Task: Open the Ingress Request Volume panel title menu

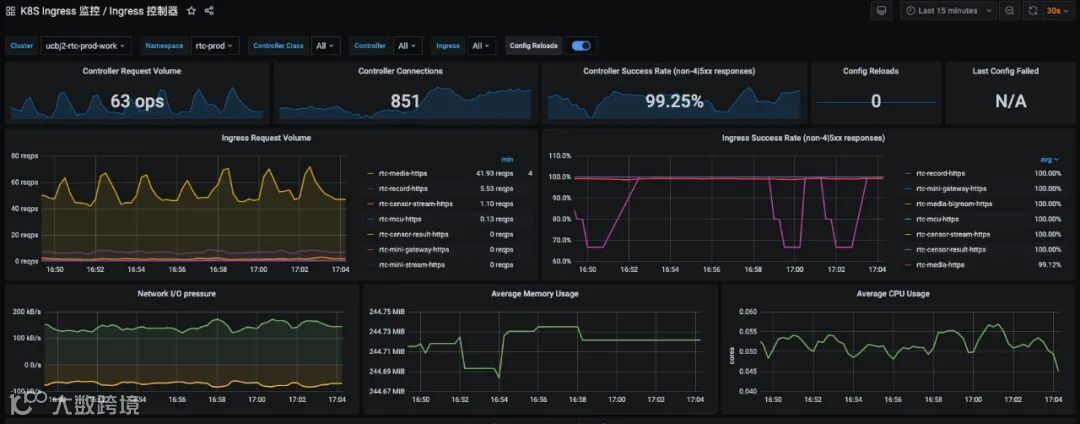Action: click(266, 138)
